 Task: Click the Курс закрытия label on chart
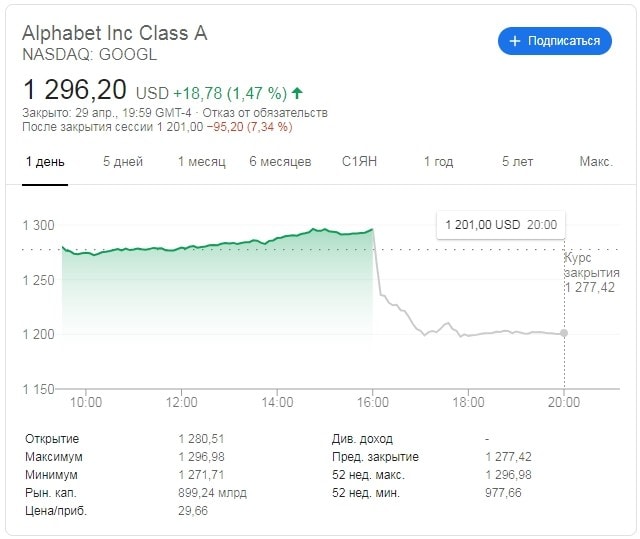click(591, 265)
